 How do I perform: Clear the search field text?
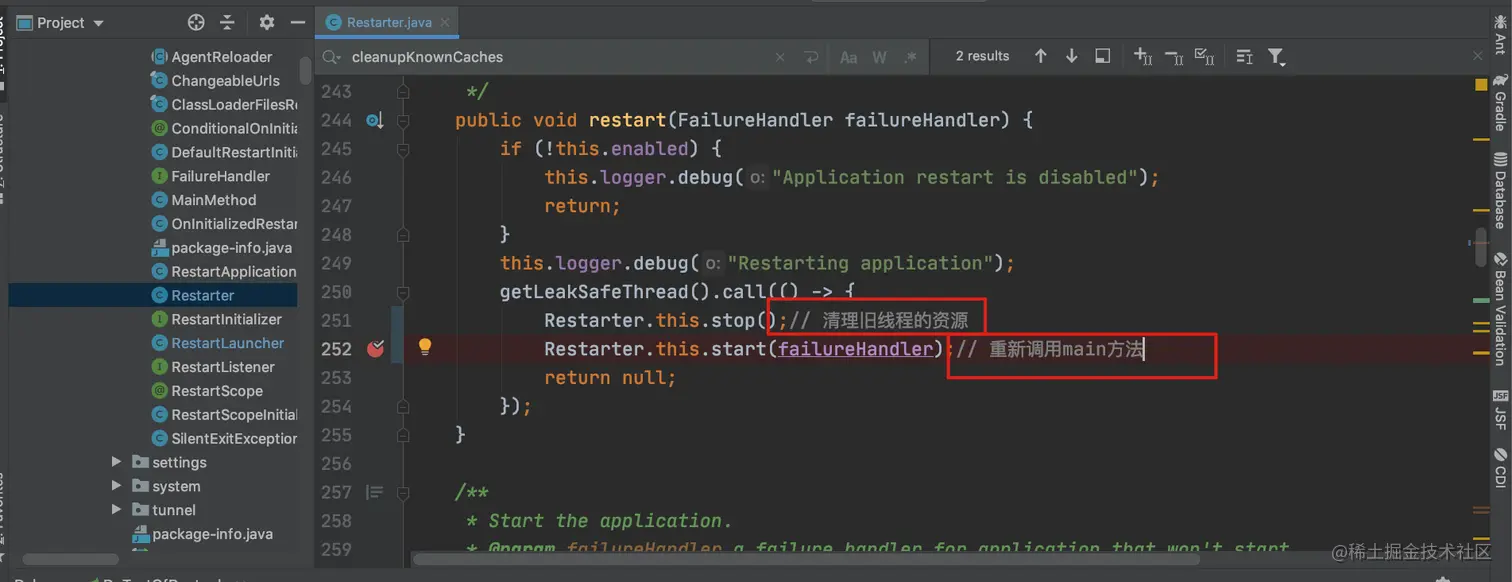click(781, 57)
